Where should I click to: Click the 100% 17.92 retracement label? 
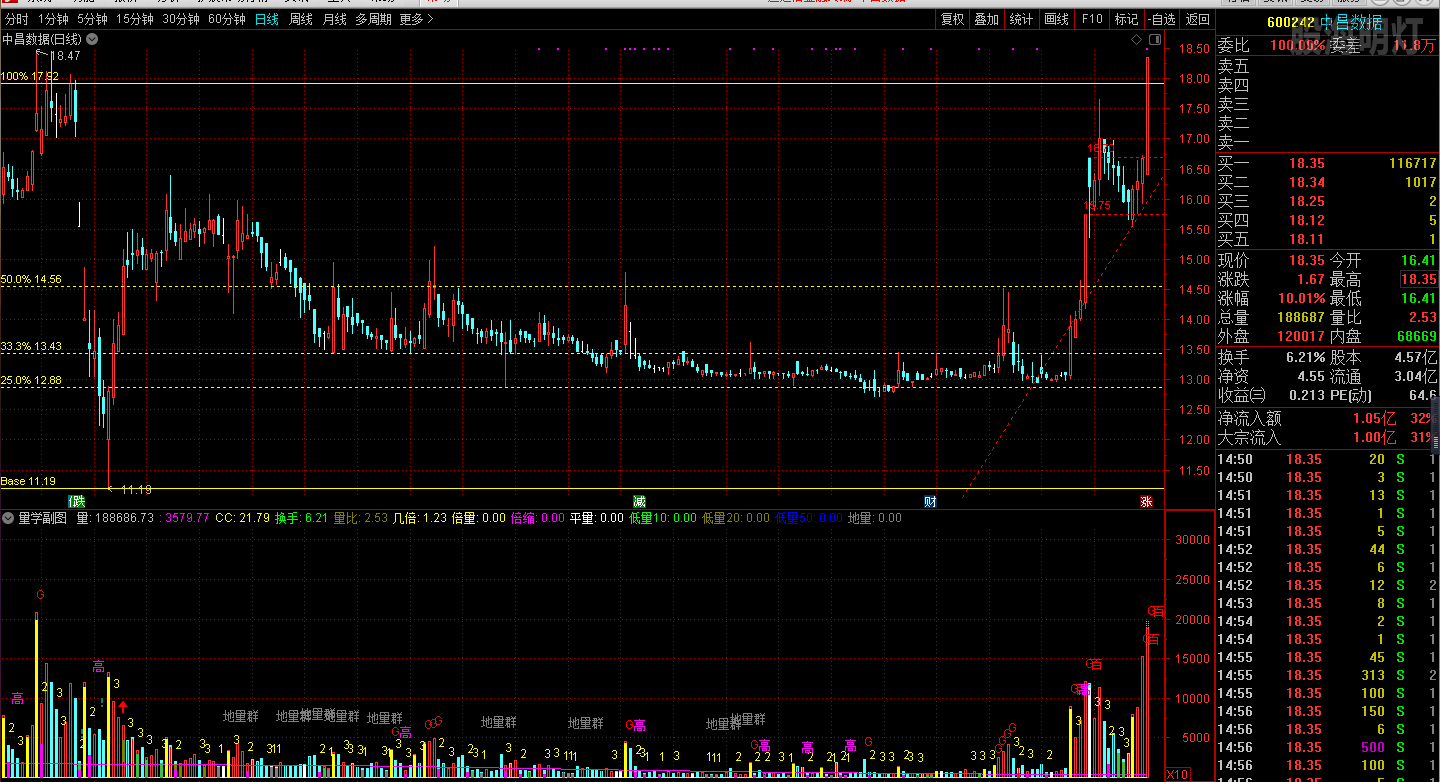click(30, 76)
